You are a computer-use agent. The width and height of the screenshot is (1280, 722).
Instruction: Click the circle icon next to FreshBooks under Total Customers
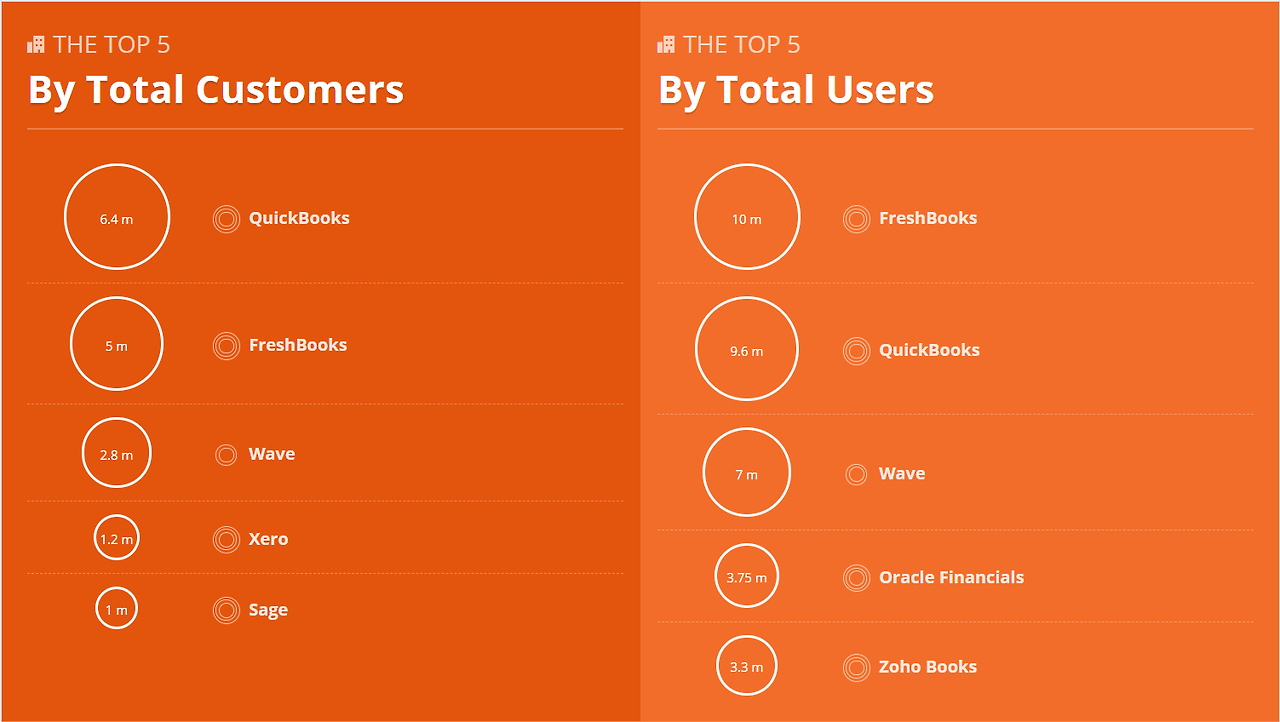pyautogui.click(x=226, y=346)
